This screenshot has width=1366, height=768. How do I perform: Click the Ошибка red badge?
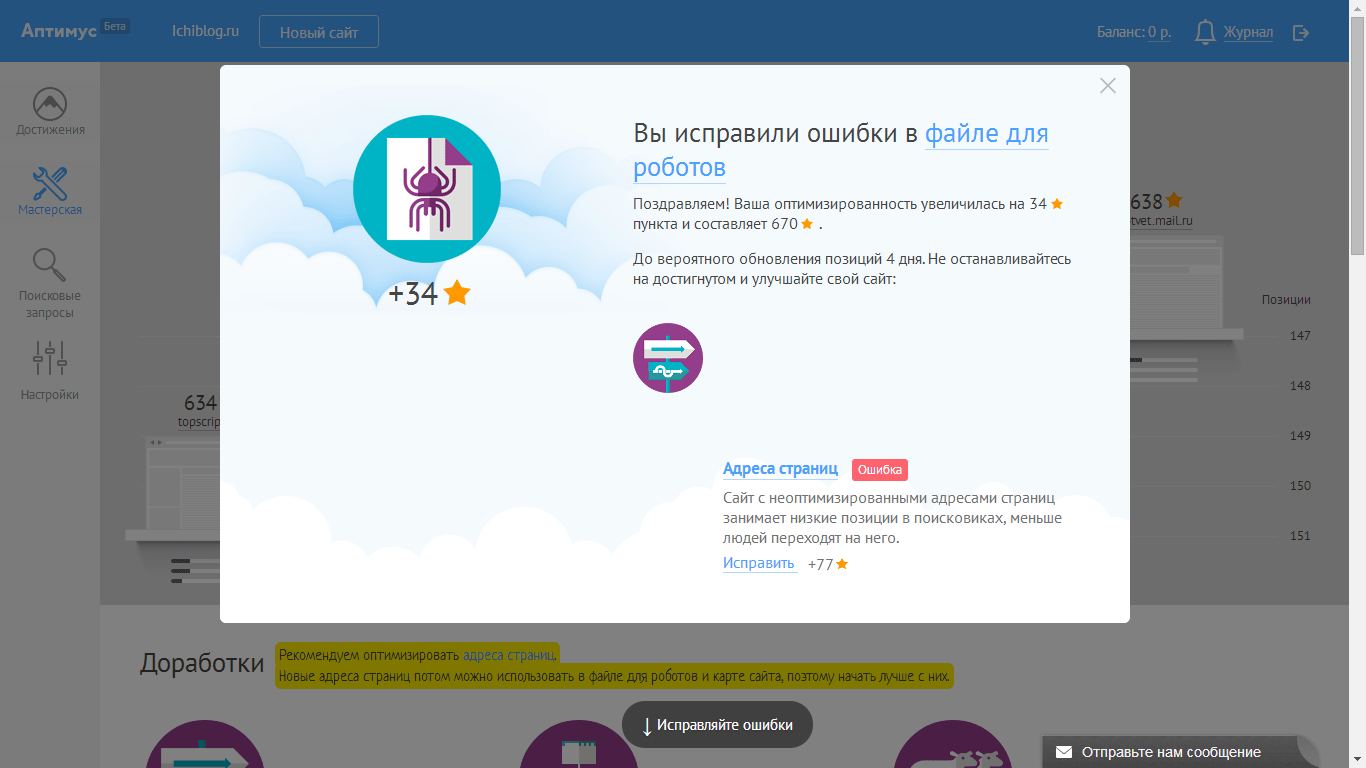(x=880, y=470)
